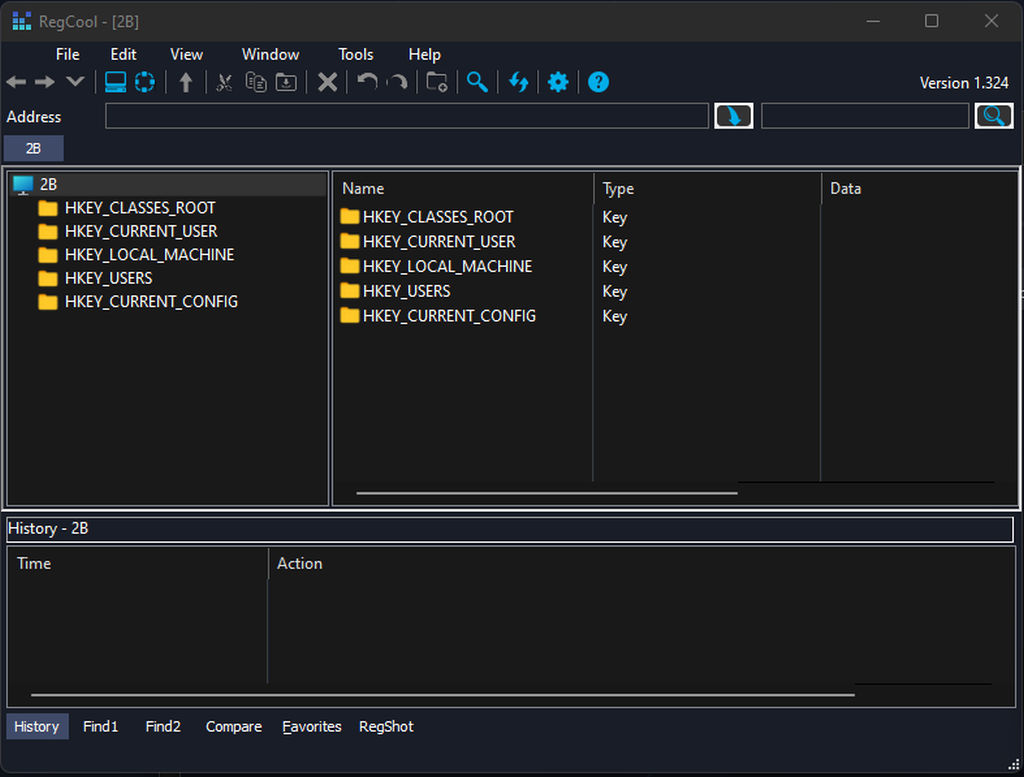
Task: Open the File menu
Action: pos(68,55)
